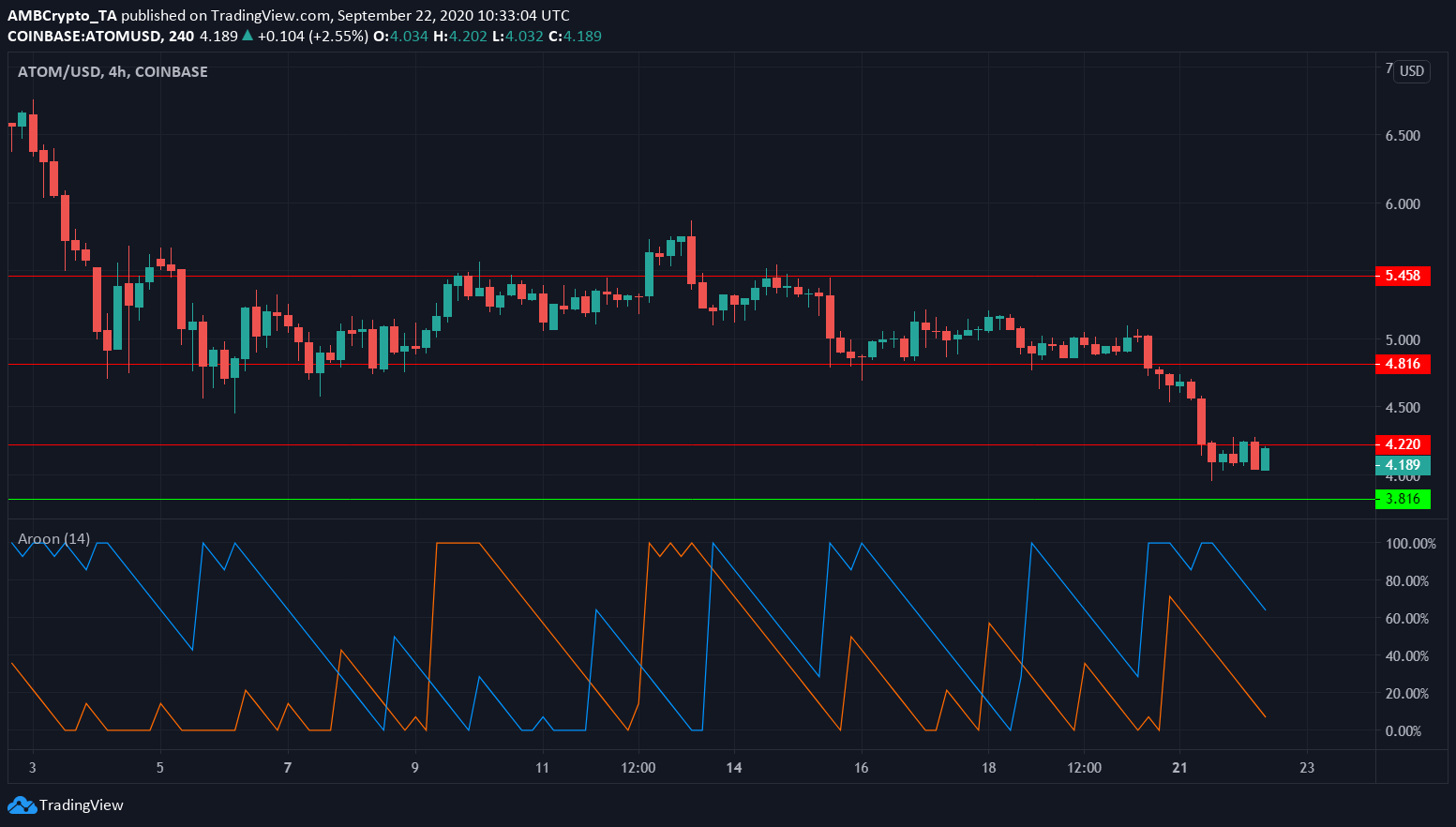The width and height of the screenshot is (1456, 827).
Task: Select the 4.816 red price label
Action: pos(1403,364)
